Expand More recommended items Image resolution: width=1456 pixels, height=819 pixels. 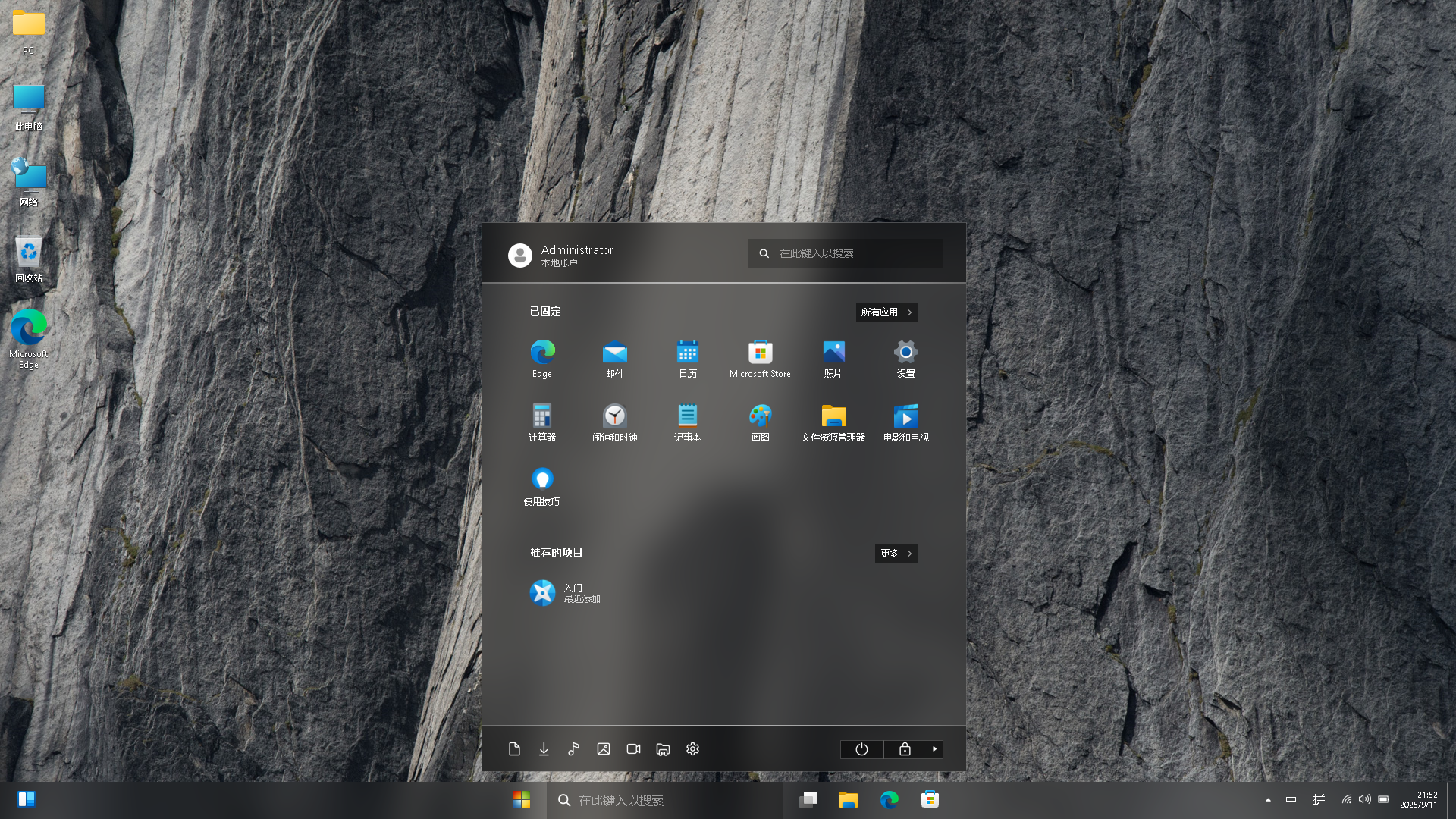pos(896,554)
